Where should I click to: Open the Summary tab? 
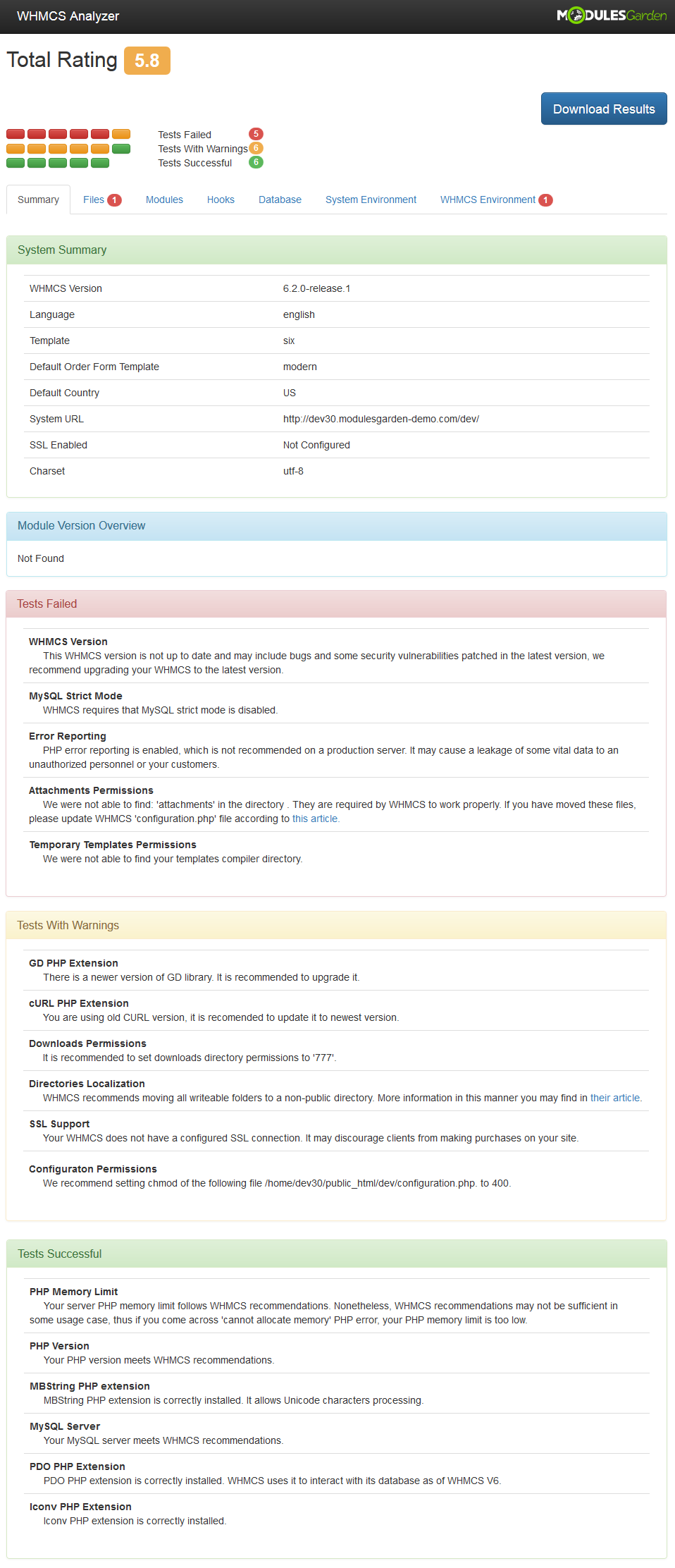(x=38, y=200)
